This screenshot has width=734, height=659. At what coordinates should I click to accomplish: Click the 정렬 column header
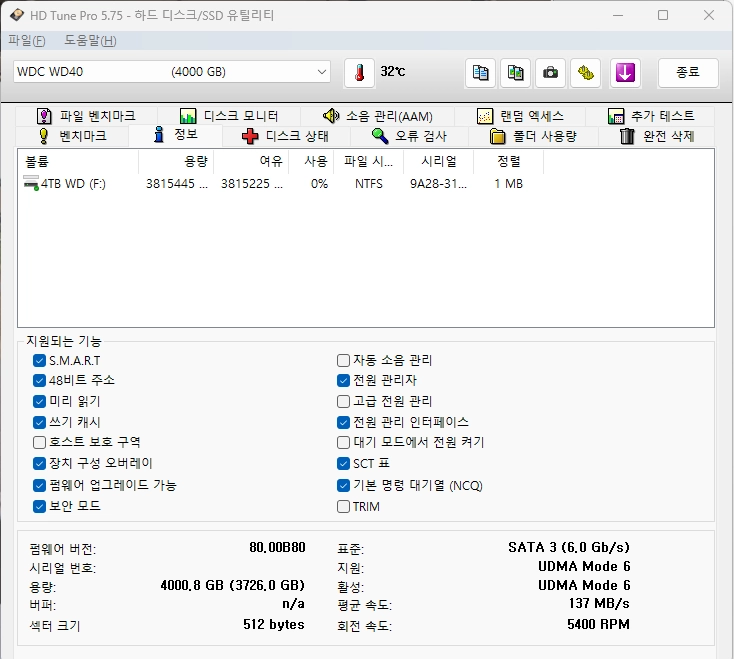tap(509, 161)
